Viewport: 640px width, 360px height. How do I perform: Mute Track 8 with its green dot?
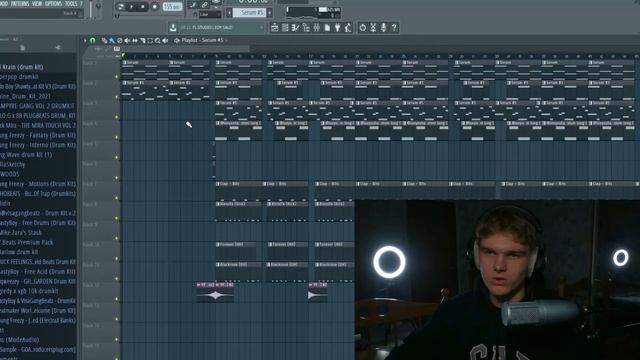tap(117, 218)
